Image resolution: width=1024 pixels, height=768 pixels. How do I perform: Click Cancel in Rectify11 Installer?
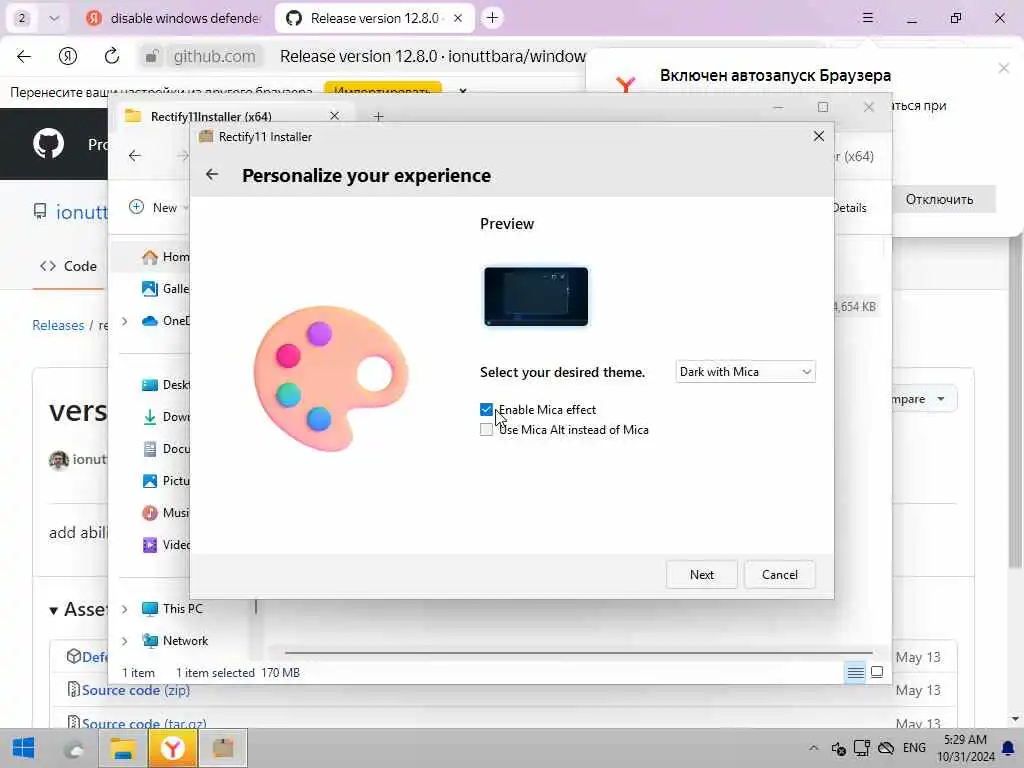pyautogui.click(x=779, y=575)
